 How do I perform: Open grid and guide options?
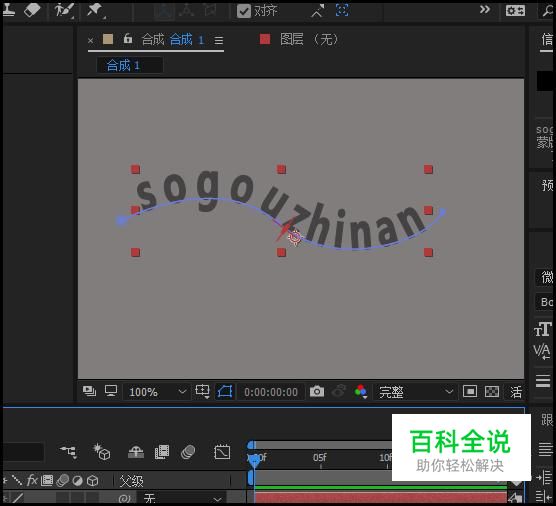click(202, 391)
